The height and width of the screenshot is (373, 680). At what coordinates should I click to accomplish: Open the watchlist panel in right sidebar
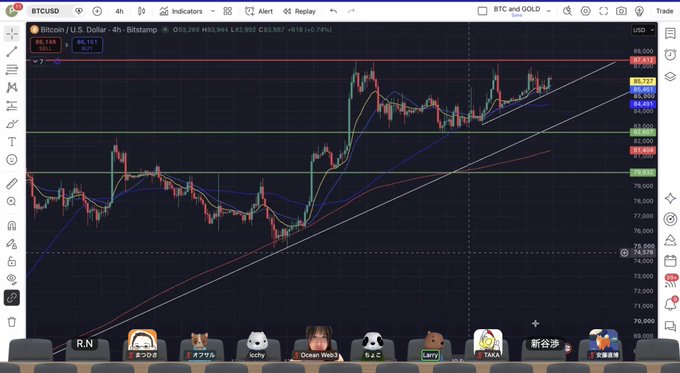coord(670,33)
